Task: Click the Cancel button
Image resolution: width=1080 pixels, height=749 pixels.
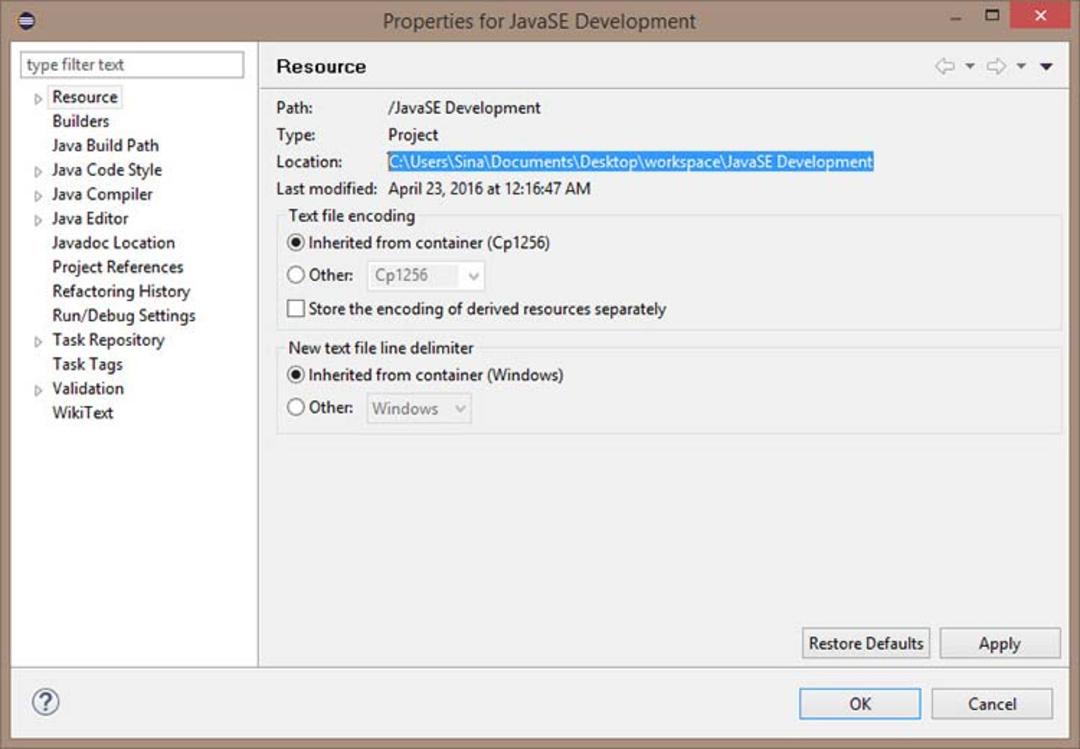Action: (x=992, y=704)
